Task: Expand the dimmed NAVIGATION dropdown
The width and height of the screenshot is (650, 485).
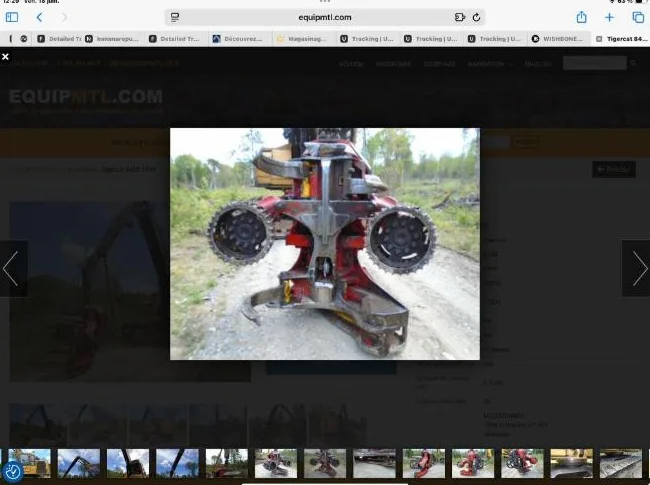Action: click(x=490, y=64)
